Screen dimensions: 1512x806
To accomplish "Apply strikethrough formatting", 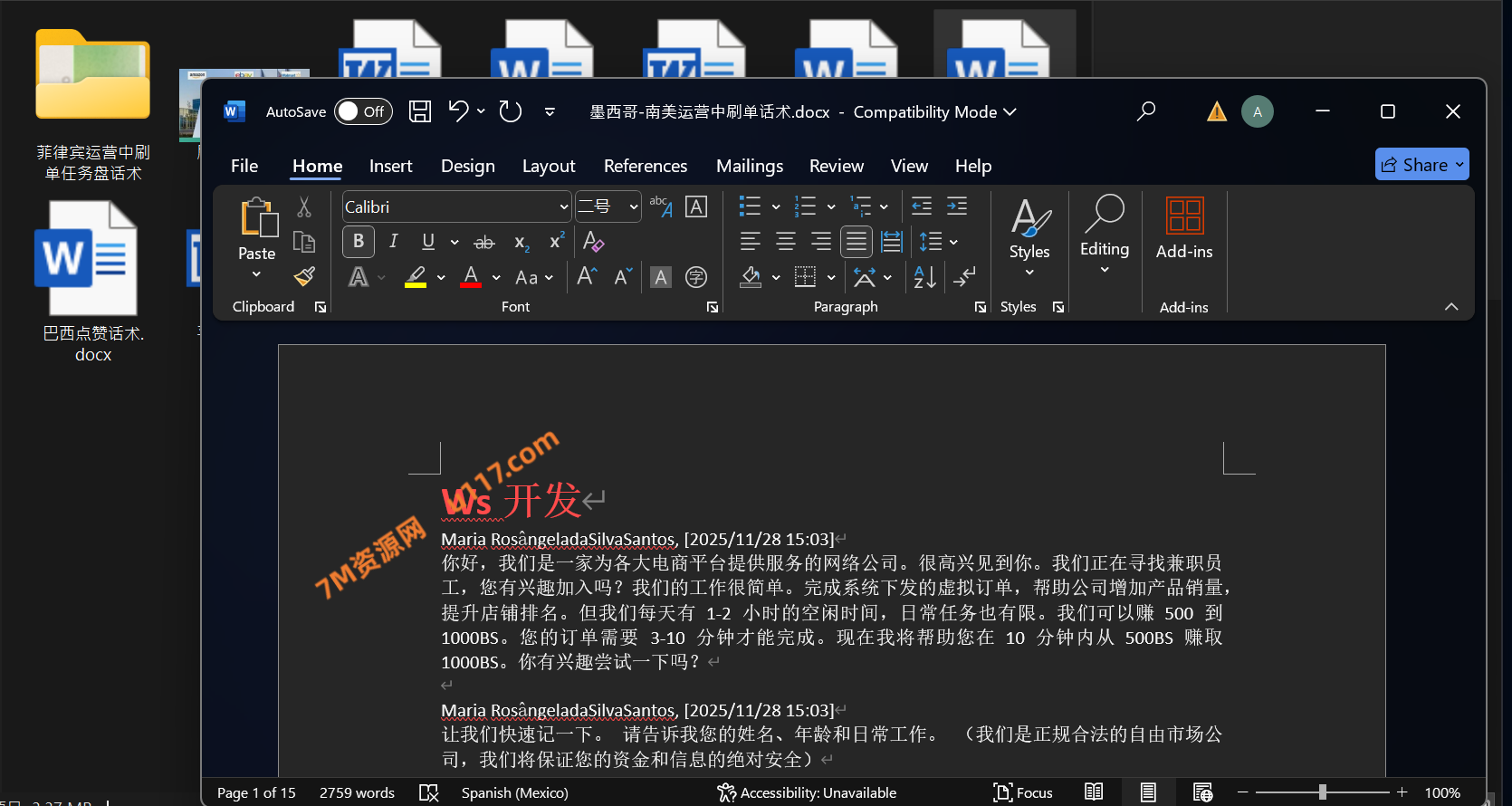I will [484, 242].
